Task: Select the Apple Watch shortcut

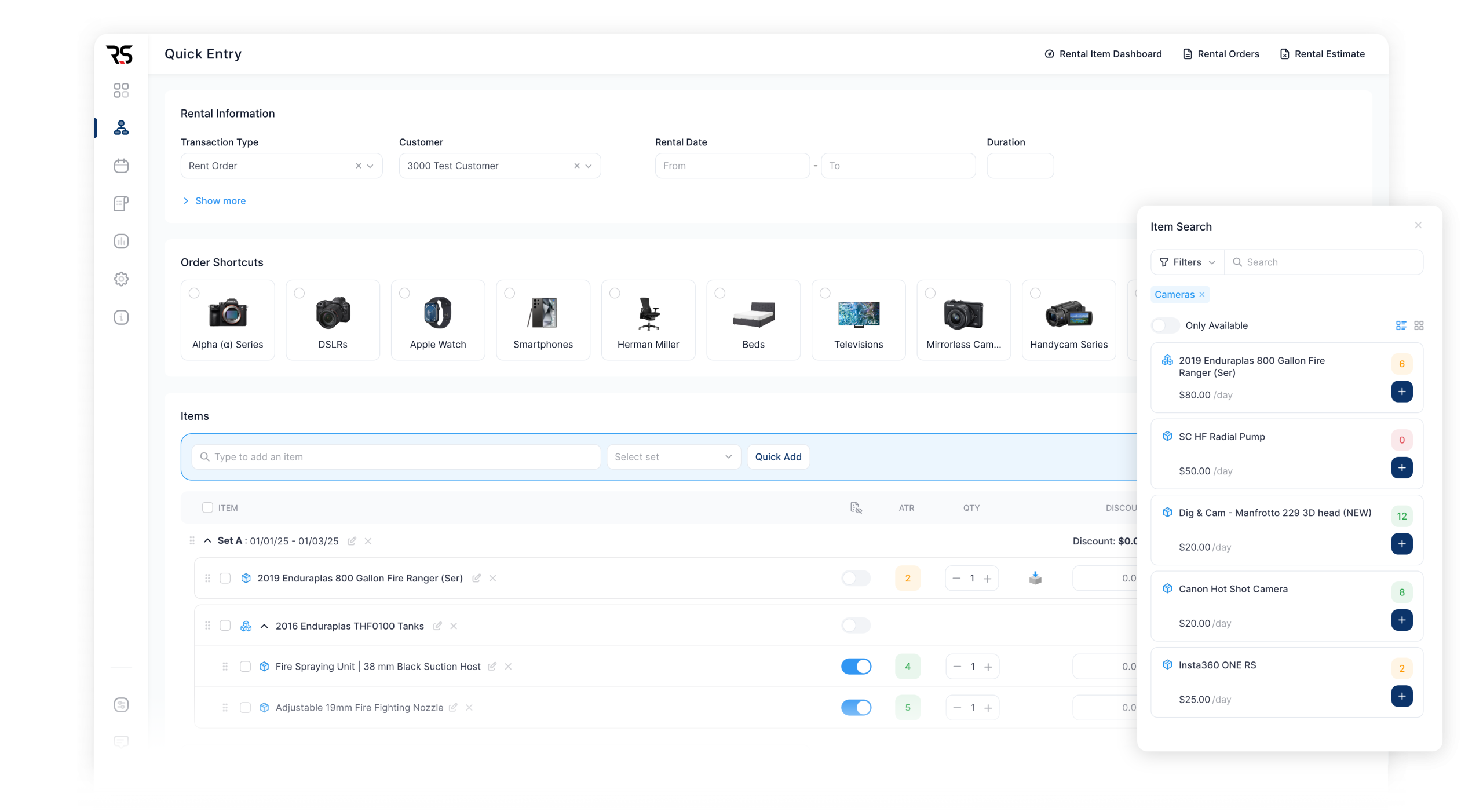Action: [438, 320]
